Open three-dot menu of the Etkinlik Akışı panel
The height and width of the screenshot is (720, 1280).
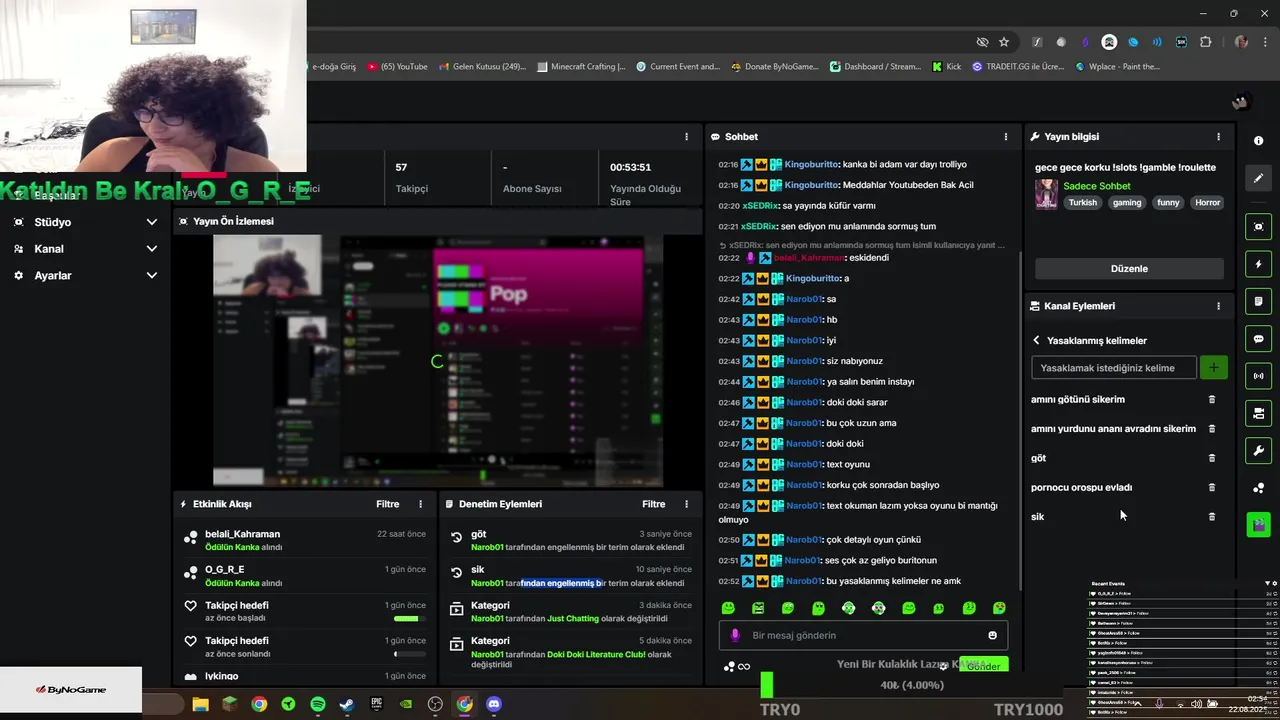click(x=420, y=504)
